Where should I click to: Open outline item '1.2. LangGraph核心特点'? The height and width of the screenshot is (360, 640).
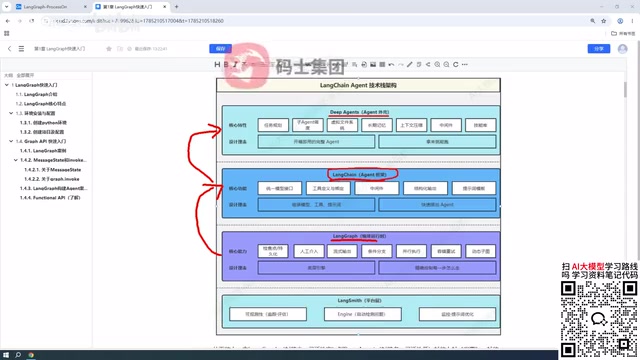click(x=40, y=104)
